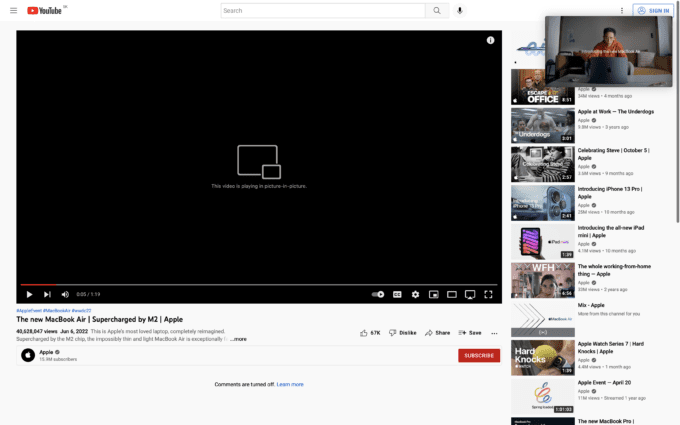Go to YouTube home via logo
The image size is (680, 425).
(44, 10)
